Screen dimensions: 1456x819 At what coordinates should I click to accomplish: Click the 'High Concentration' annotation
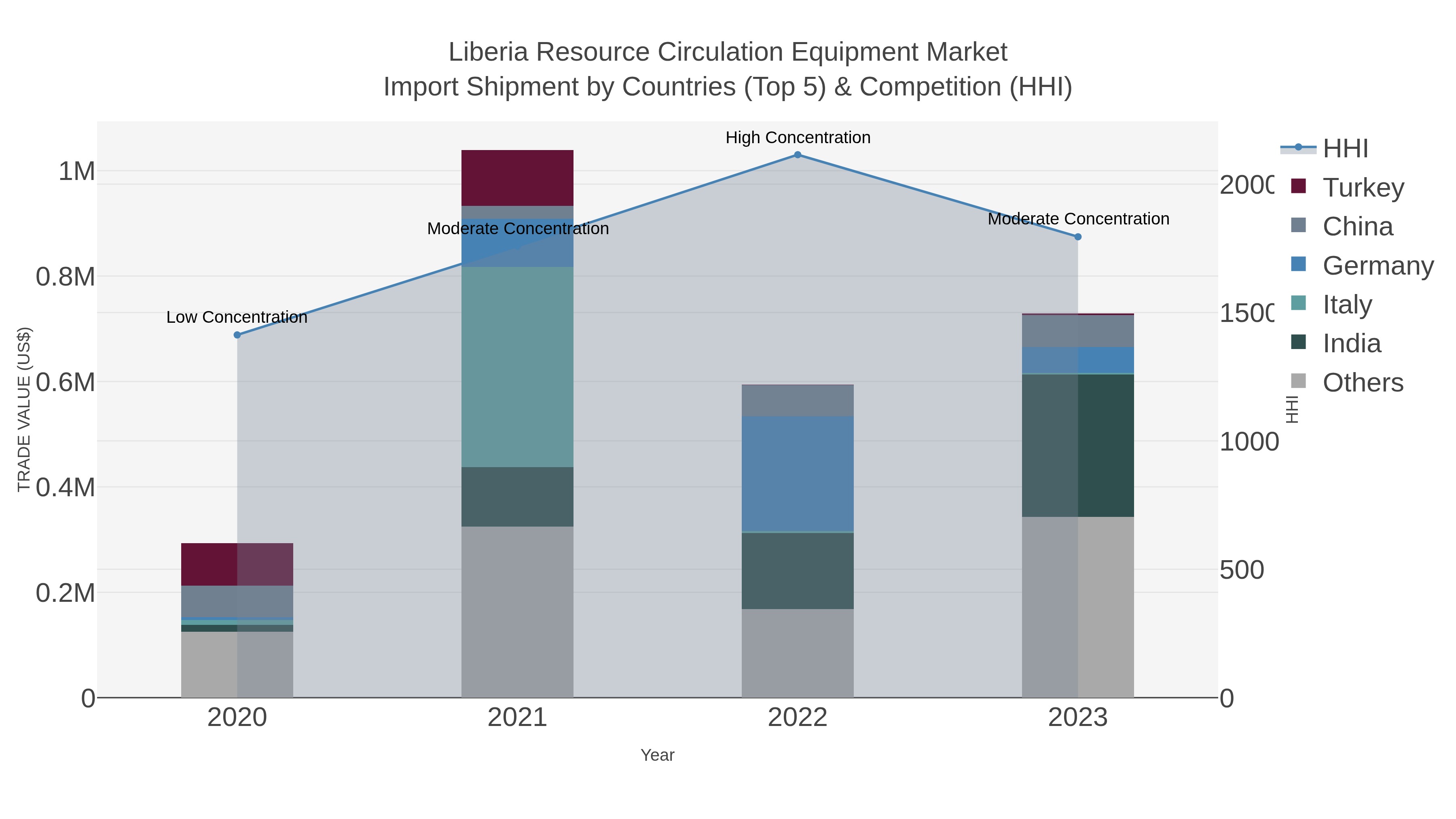(798, 138)
